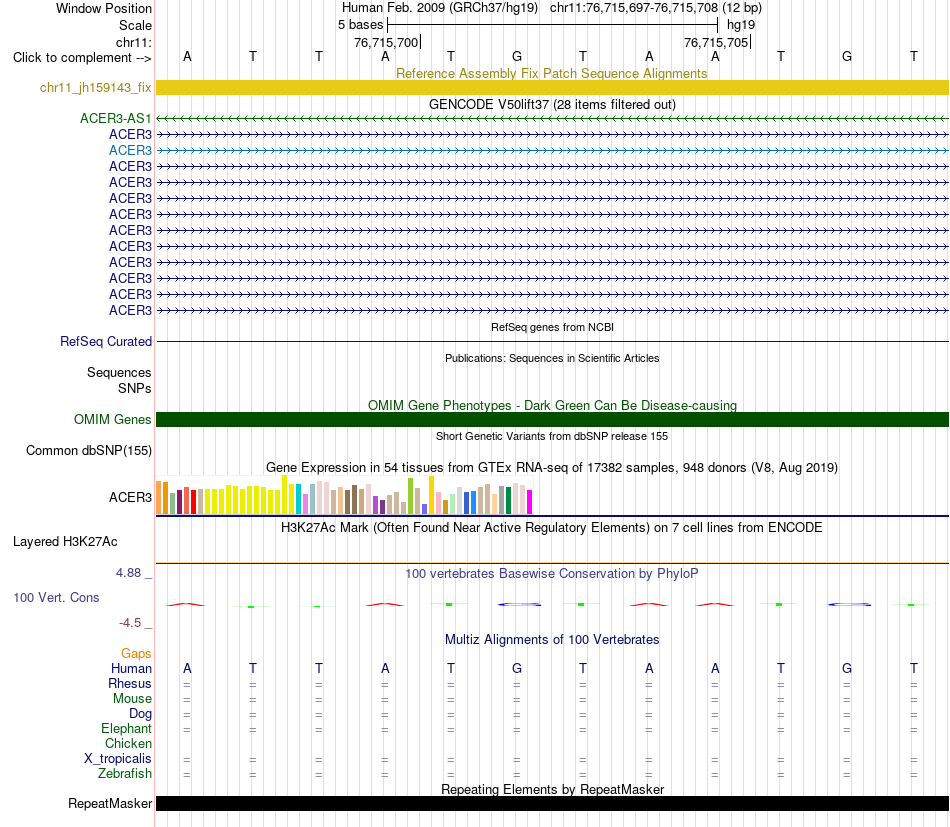Click the Rhesus species label
This screenshot has width=950, height=827.
coord(130,683)
